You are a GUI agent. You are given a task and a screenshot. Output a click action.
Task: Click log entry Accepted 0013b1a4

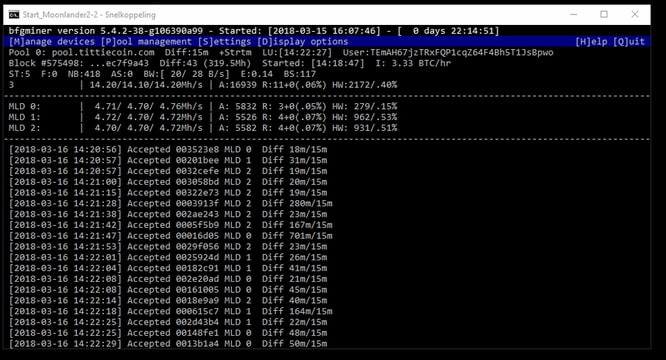(173, 344)
